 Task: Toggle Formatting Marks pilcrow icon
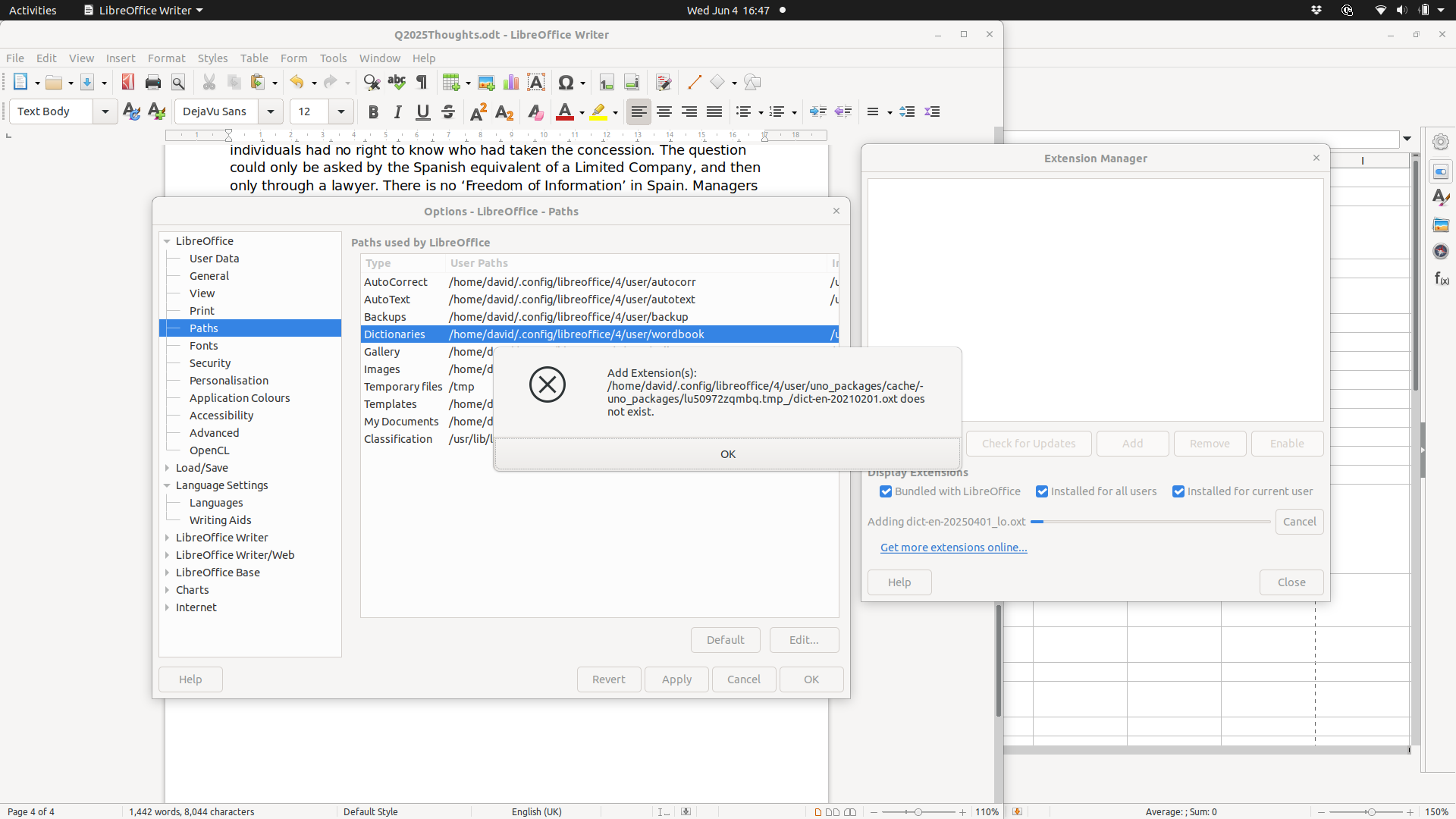[x=422, y=82]
